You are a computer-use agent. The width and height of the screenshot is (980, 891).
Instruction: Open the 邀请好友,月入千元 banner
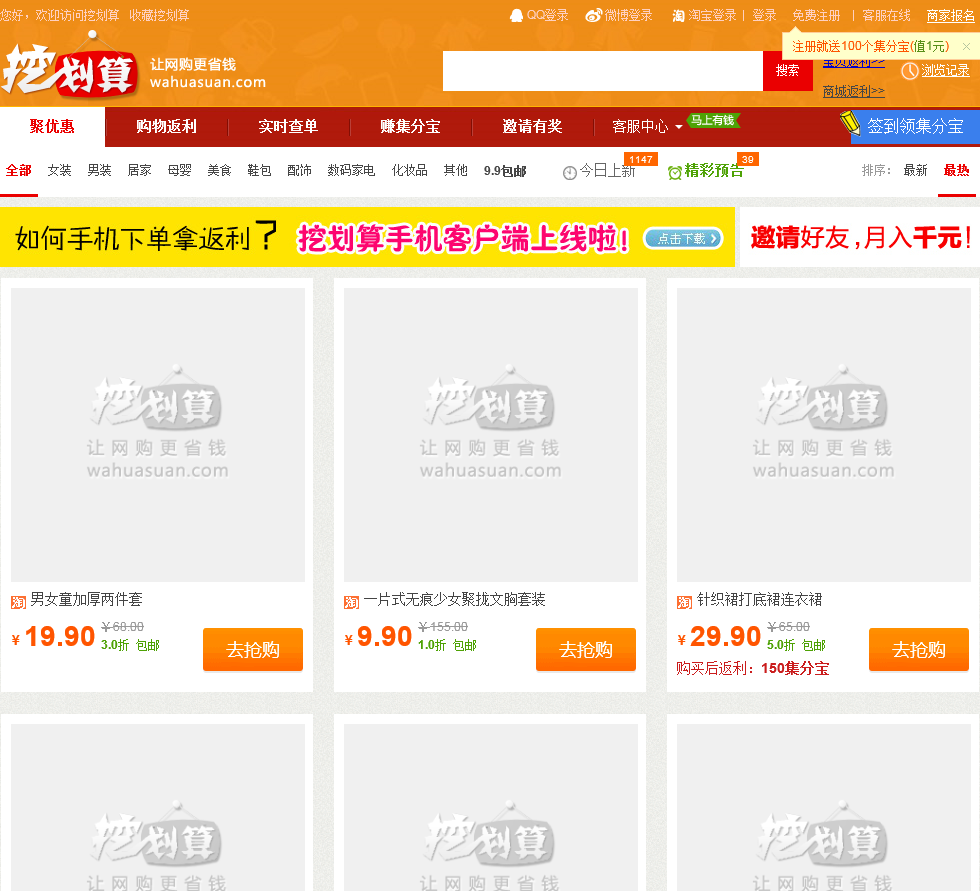[860, 237]
